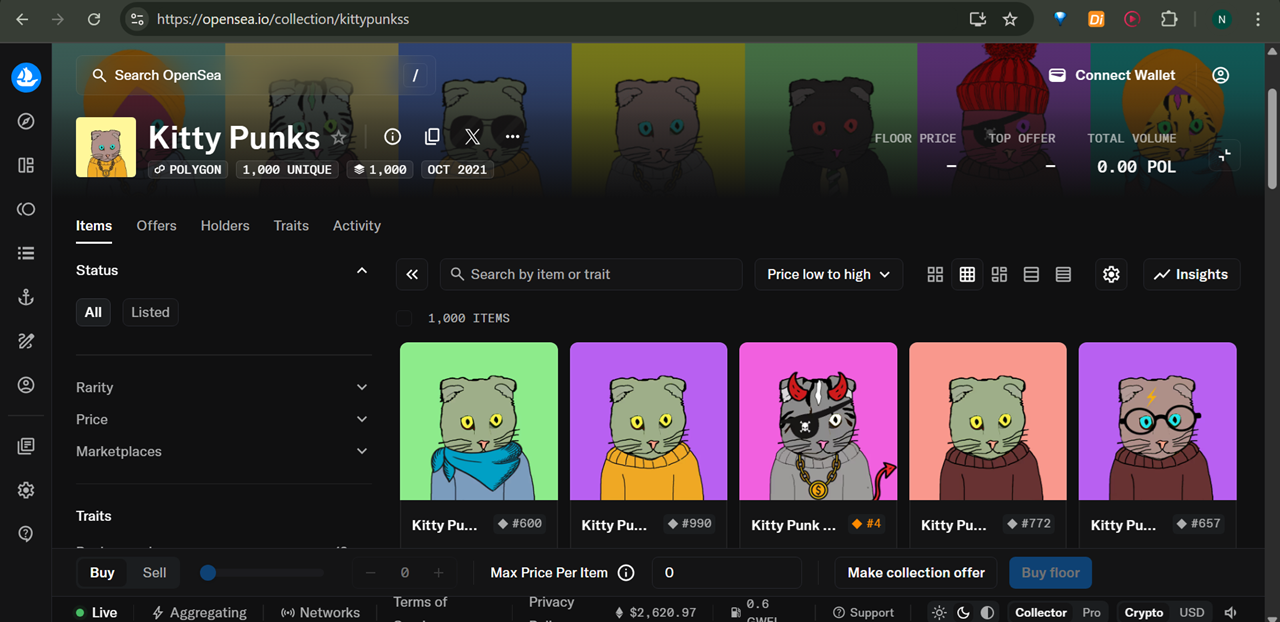This screenshot has height=622, width=1280.
Task: Click the Make collection offer button
Action: click(916, 573)
